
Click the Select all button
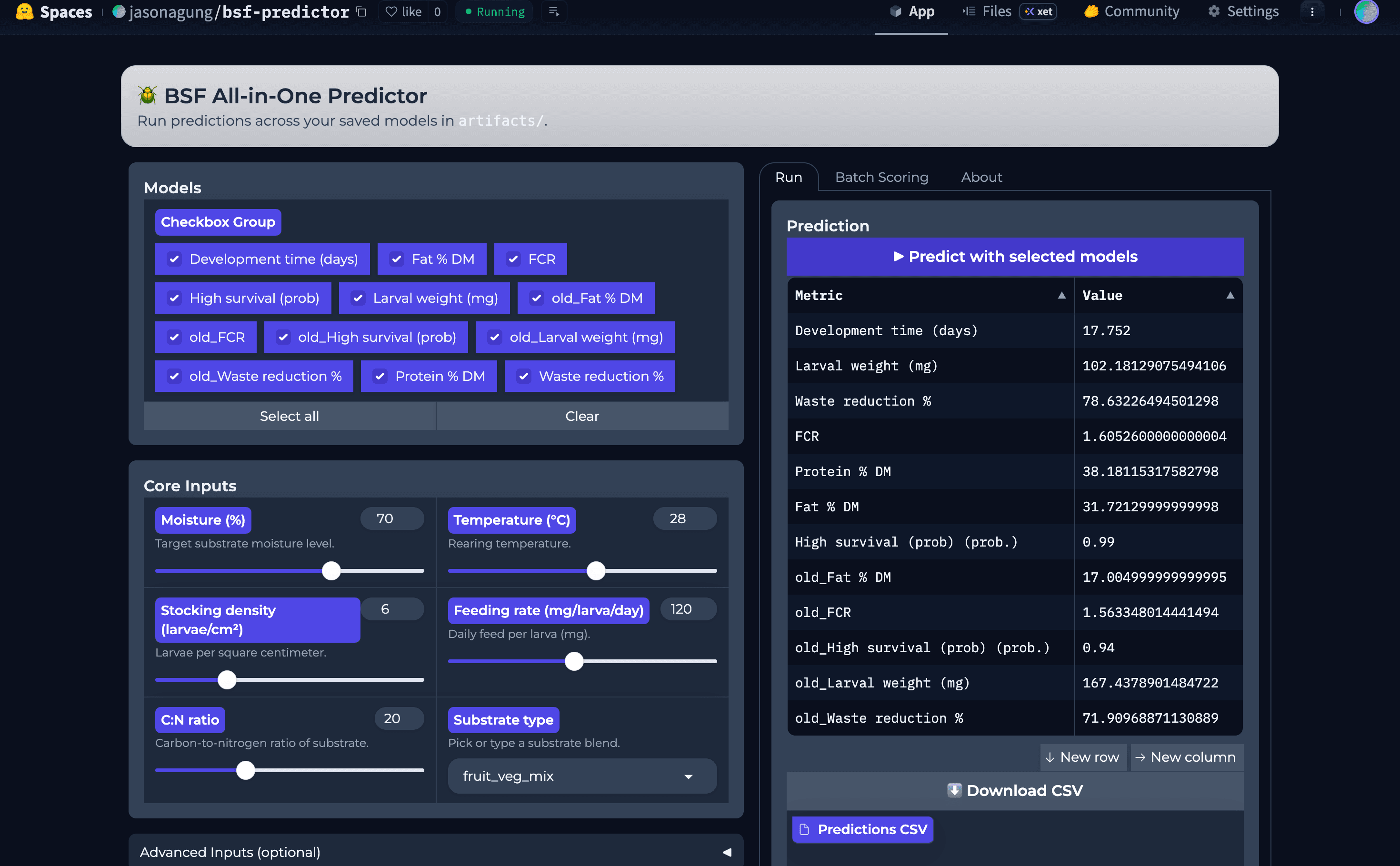pos(289,417)
